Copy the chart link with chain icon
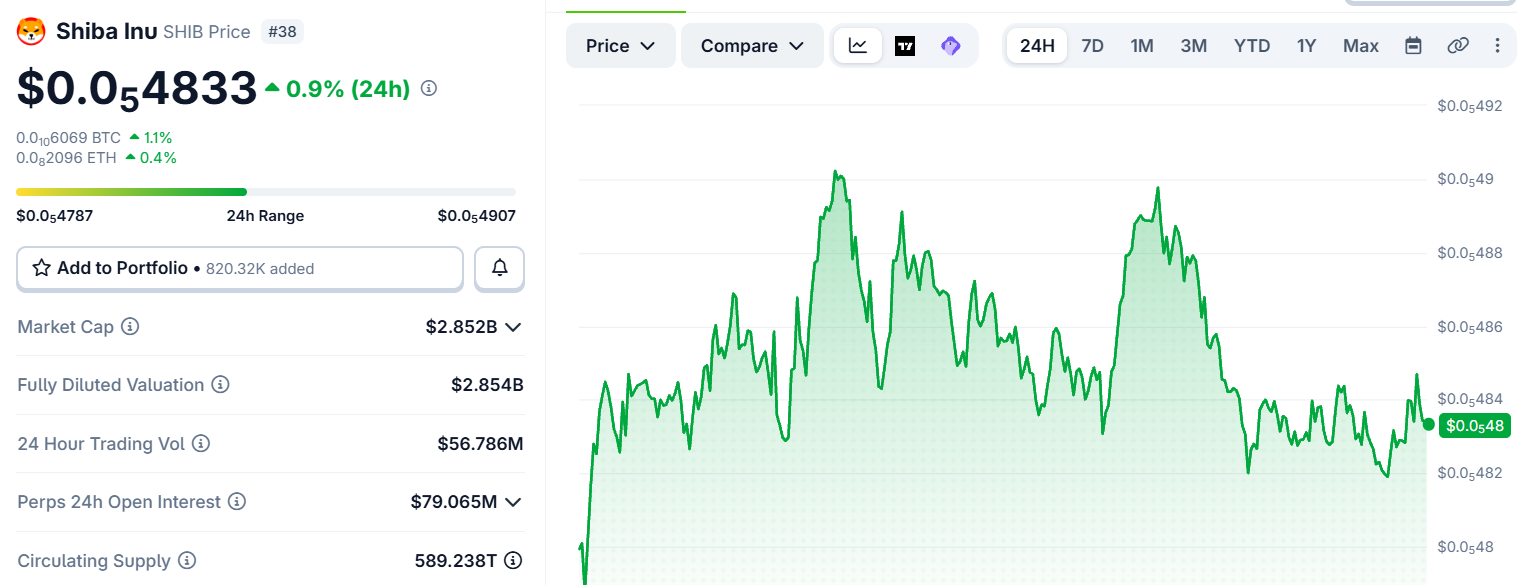This screenshot has width=1522, height=585. [x=1458, y=46]
